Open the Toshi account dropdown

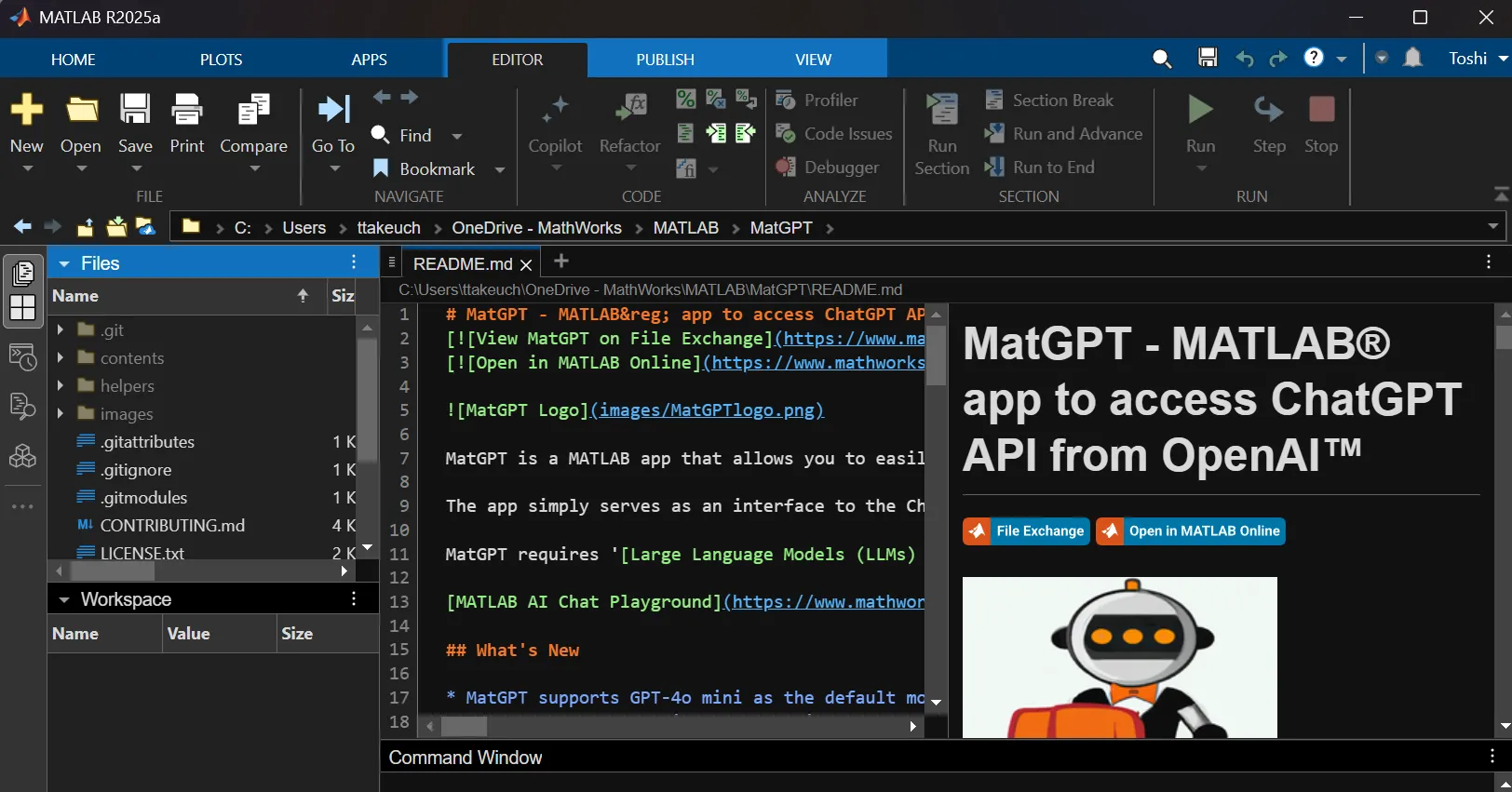click(1478, 59)
